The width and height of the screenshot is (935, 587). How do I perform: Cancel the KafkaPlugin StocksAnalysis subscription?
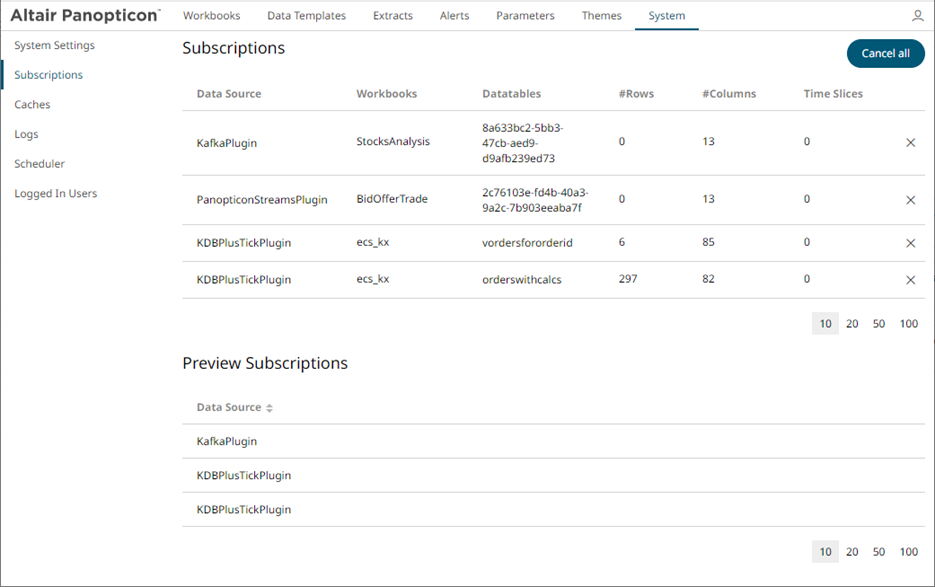(x=910, y=143)
